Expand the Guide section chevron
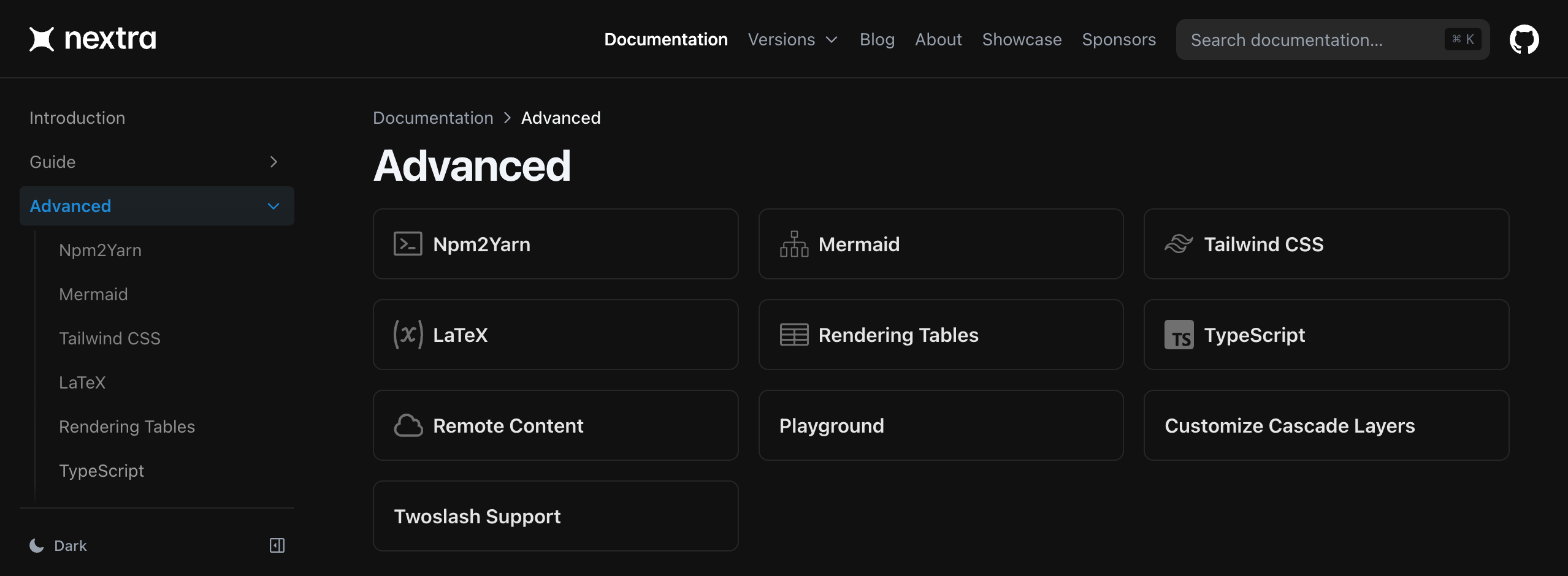 [x=274, y=162]
